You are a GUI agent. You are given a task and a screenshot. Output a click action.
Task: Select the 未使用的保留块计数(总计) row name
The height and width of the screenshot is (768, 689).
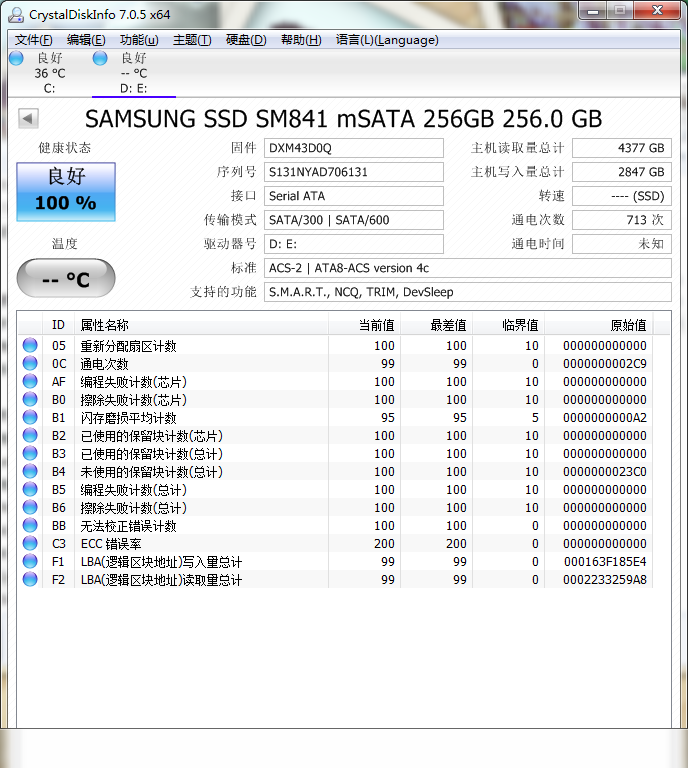[x=152, y=472]
